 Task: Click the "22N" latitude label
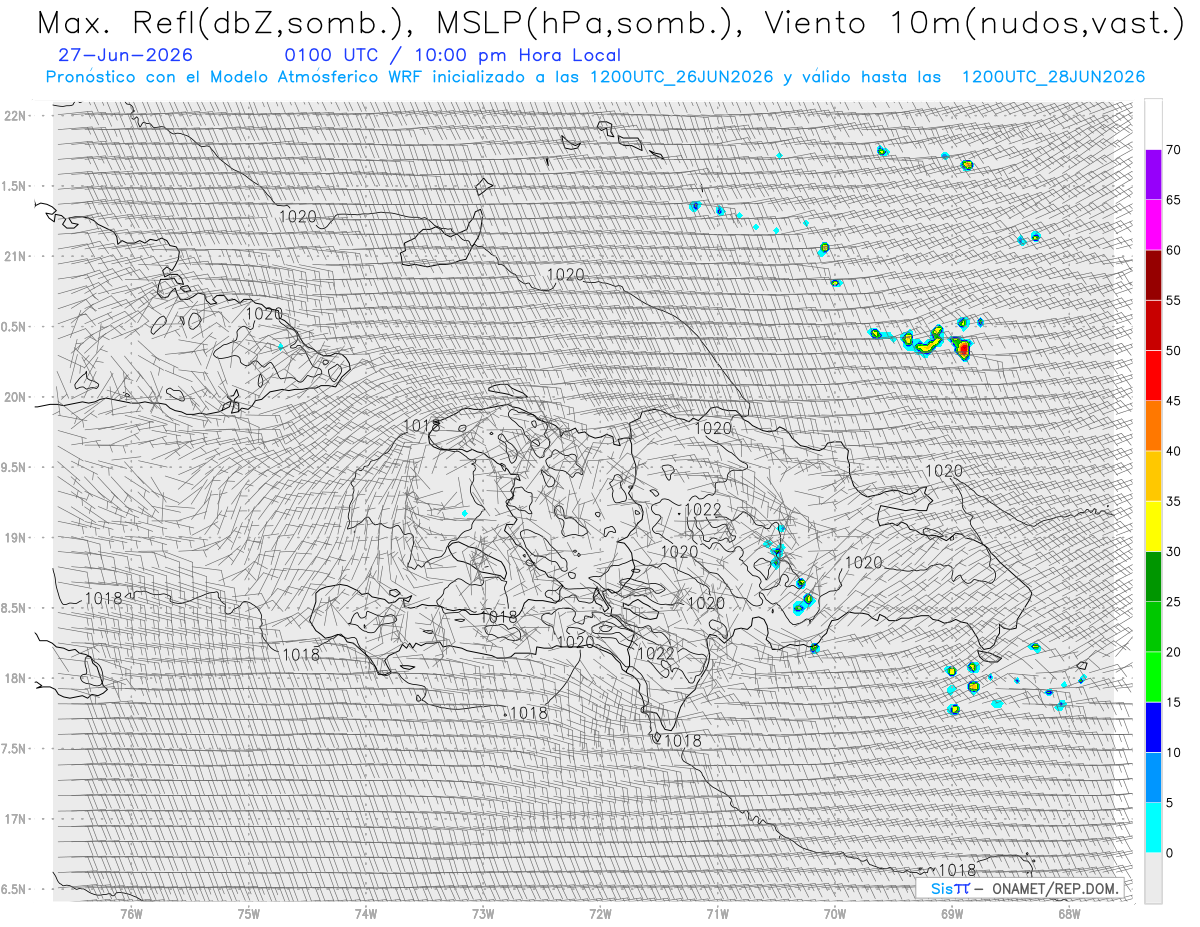[16, 115]
